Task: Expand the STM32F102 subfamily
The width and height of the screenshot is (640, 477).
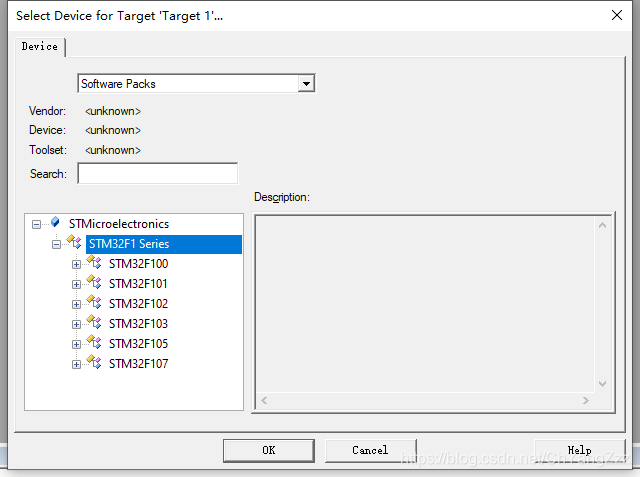Action: tap(76, 304)
